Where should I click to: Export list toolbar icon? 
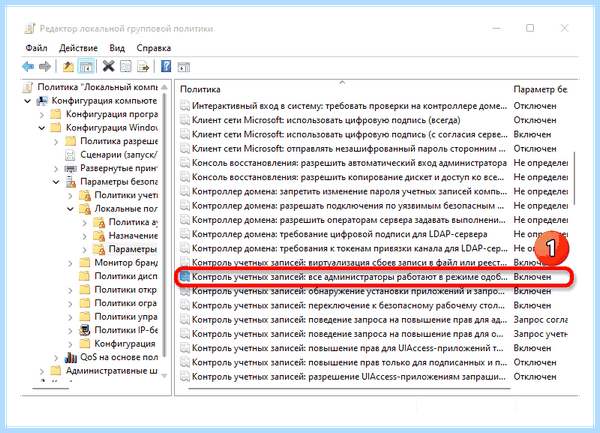tap(143, 67)
